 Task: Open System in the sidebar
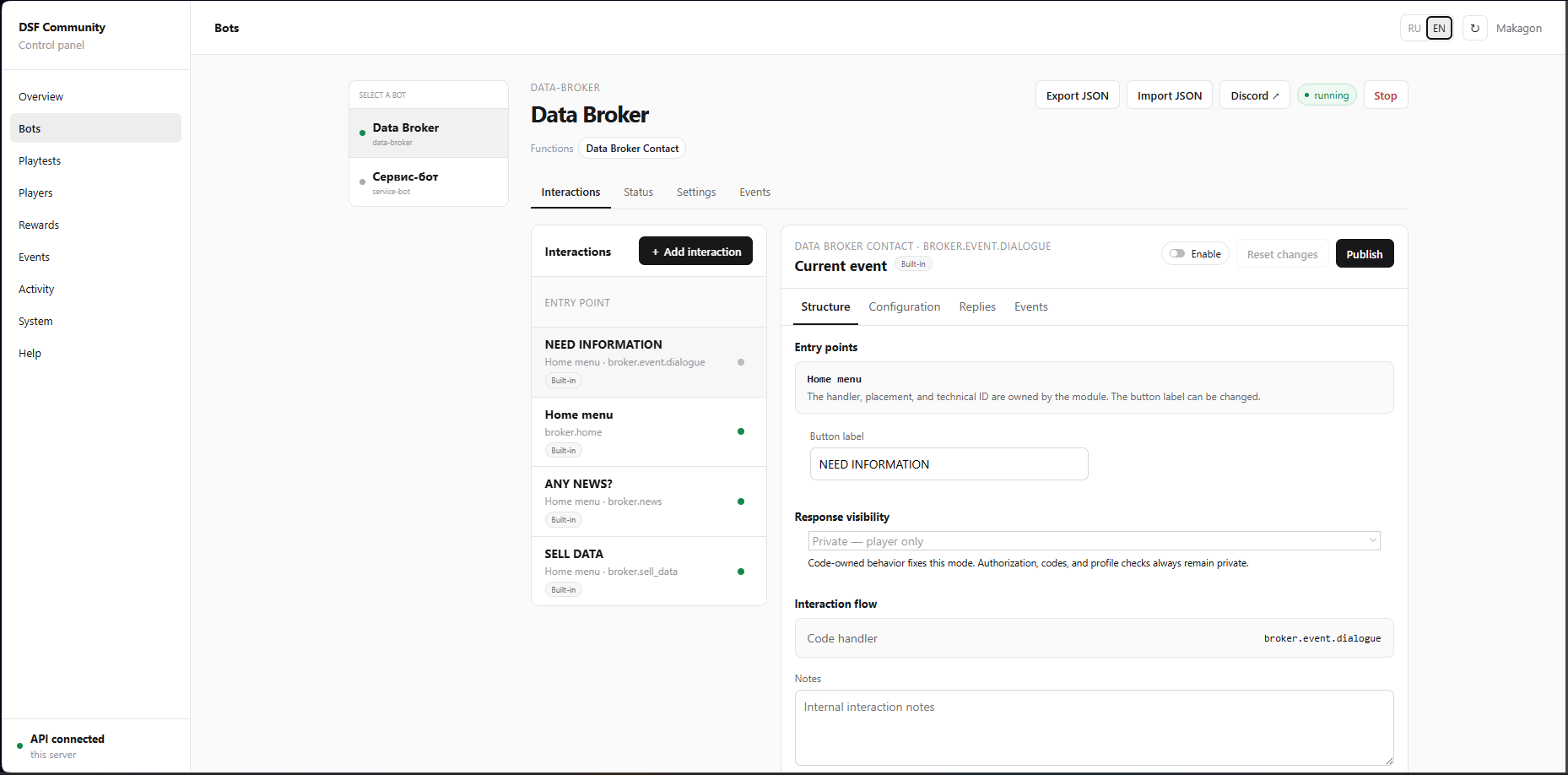coord(95,321)
